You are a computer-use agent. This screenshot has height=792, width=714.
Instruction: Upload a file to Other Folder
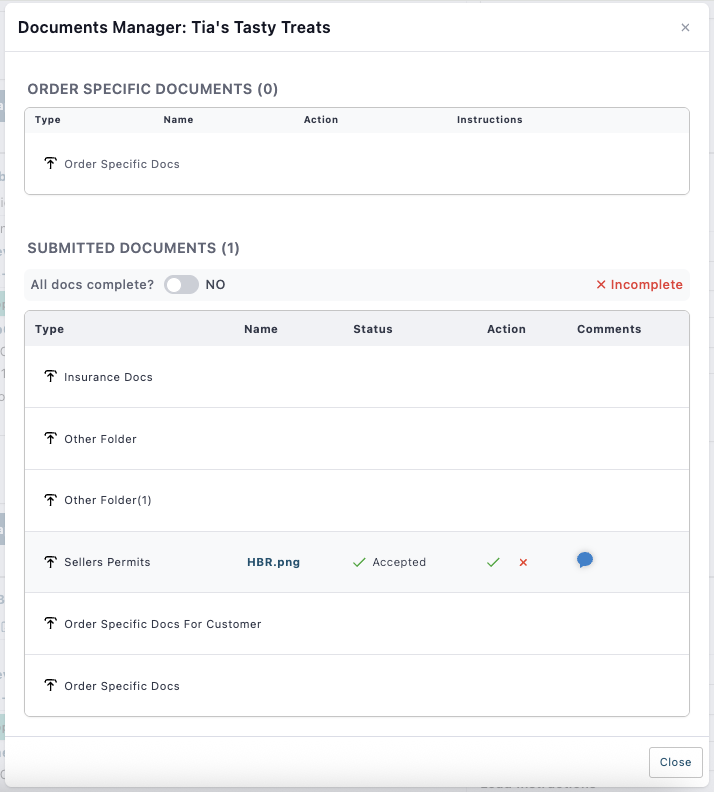(x=50, y=439)
